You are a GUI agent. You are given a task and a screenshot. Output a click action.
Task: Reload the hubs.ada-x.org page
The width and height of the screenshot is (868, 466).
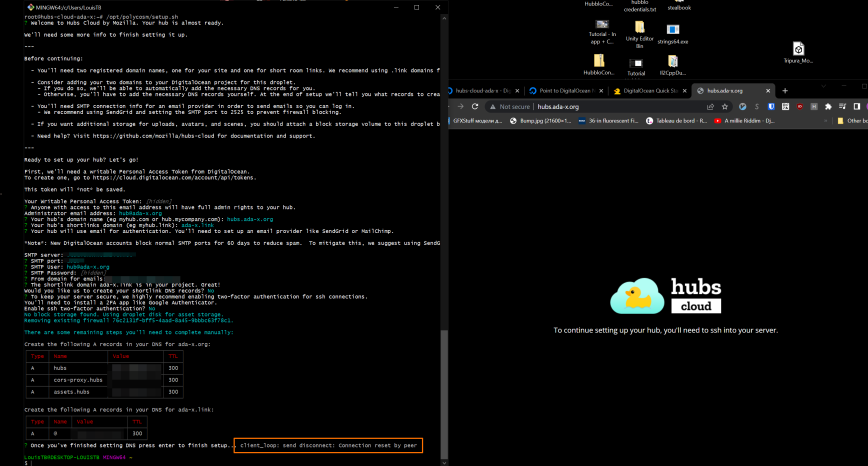click(x=474, y=106)
